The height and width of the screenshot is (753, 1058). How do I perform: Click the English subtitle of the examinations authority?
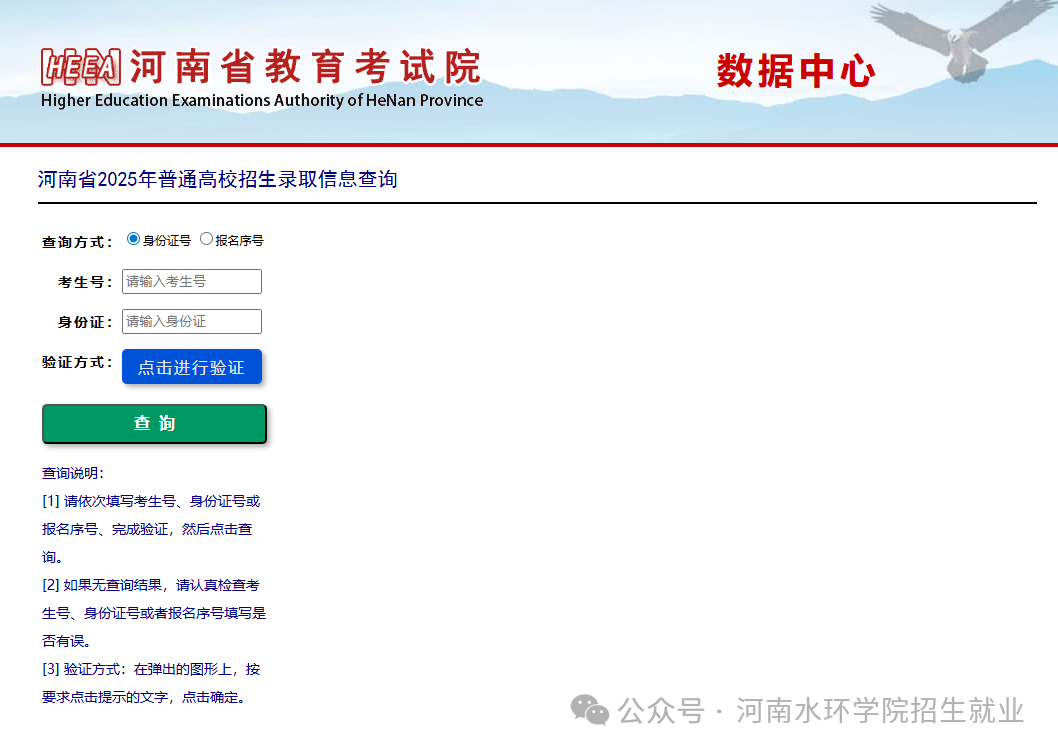(x=262, y=100)
